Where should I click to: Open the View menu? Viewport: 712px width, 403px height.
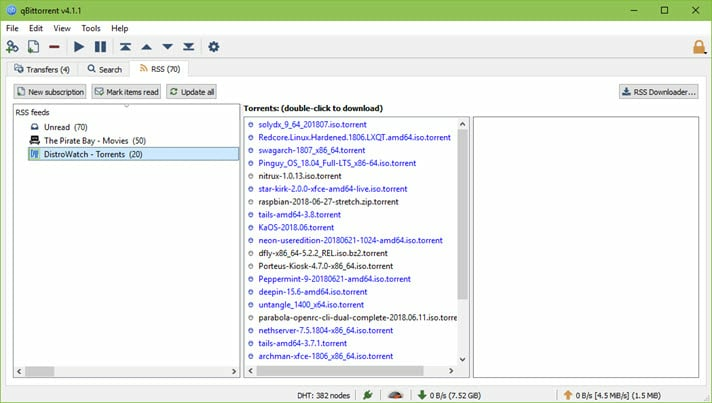(62, 28)
